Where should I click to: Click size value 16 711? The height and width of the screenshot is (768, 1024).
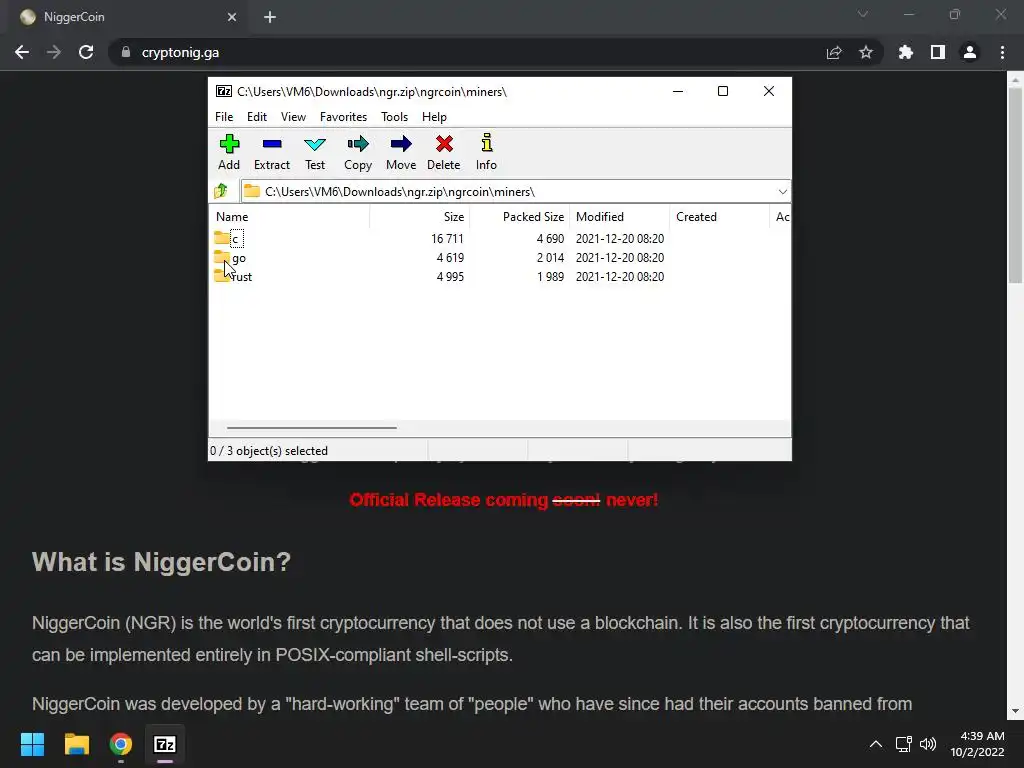[447, 239]
